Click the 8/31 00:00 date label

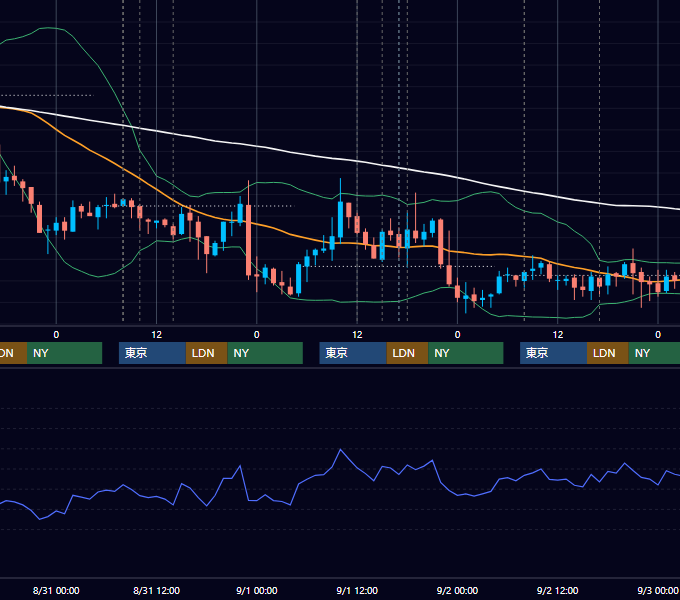(56, 590)
